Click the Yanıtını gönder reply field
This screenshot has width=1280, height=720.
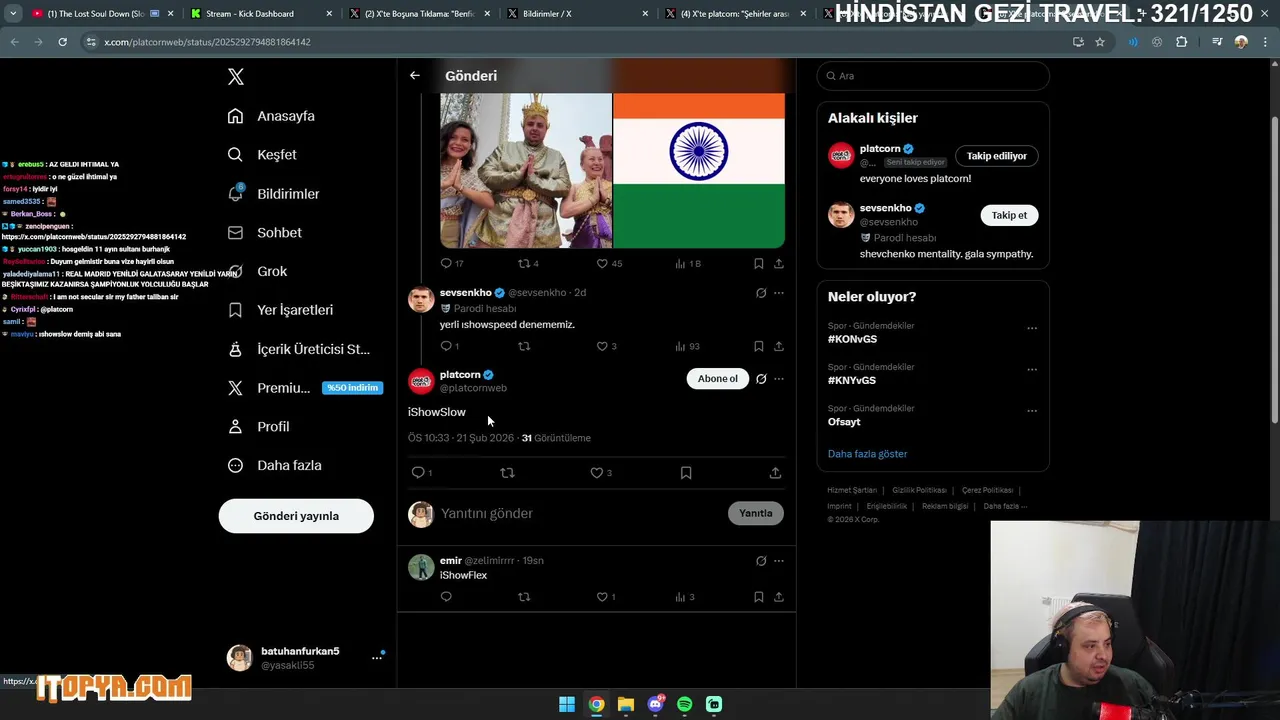[x=580, y=513]
